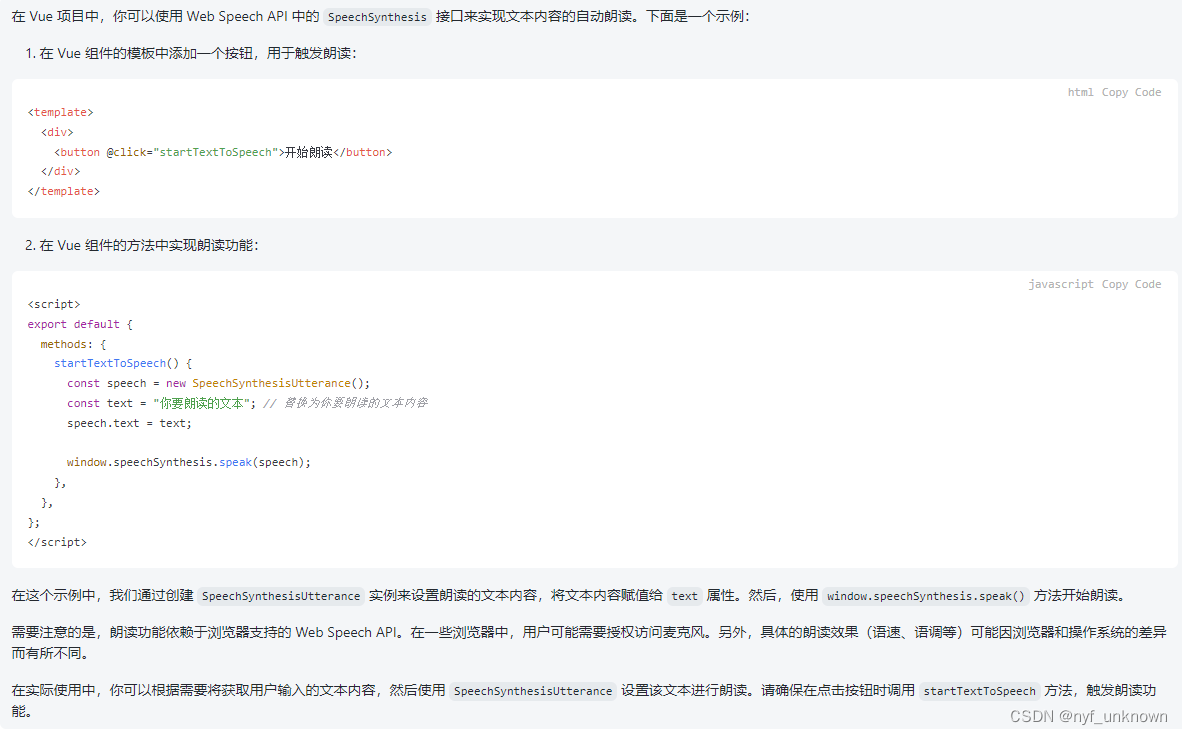Image resolution: width=1182 pixels, height=735 pixels.
Task: Click inline code 'window.speechSynthesis.speak()' in the explanation
Action: pyautogui.click(x=926, y=596)
